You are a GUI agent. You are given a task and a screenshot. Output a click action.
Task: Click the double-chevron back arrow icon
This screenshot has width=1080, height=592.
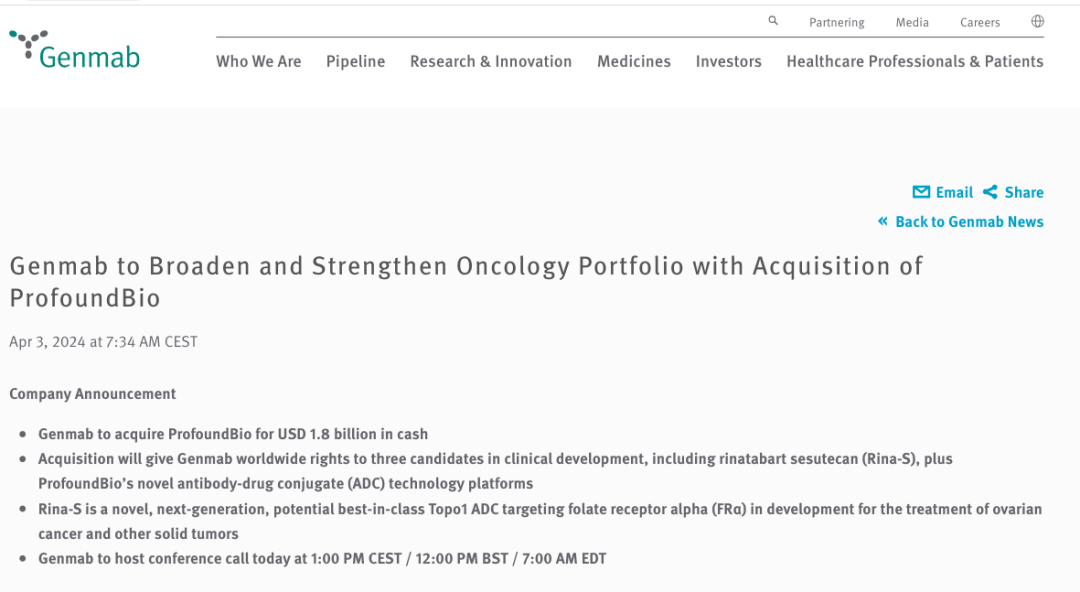[882, 221]
